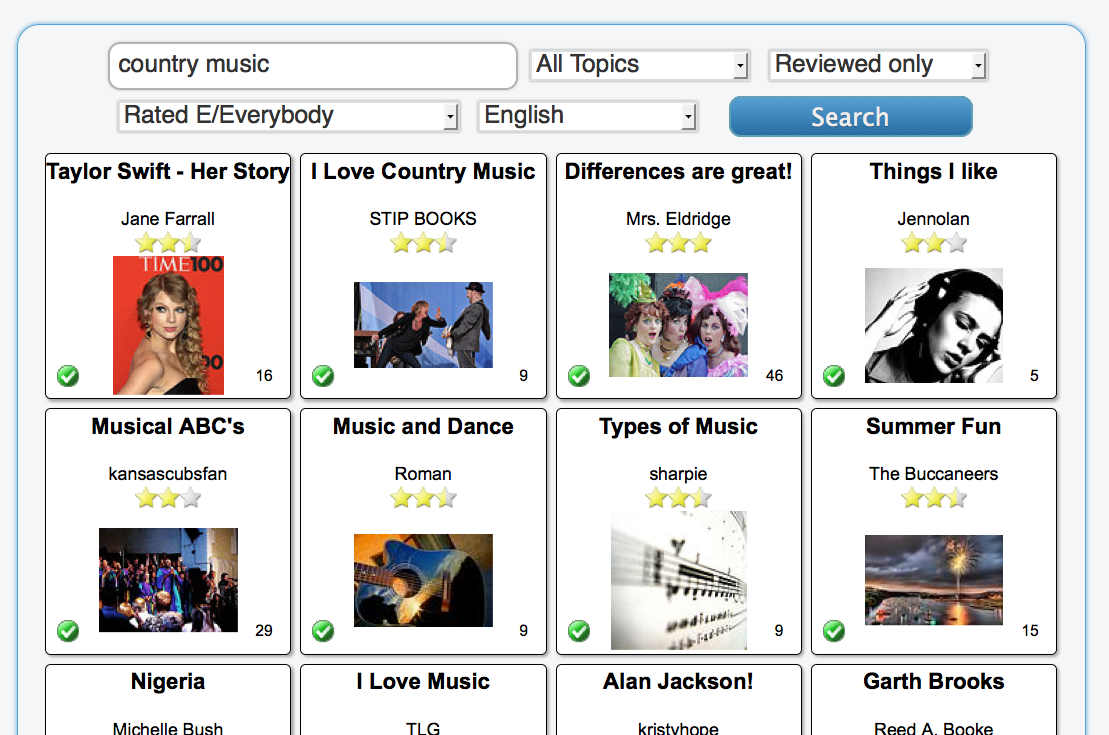Screen dimensions: 1109x735
Task: Click star rating under author Roman
Action: click(423, 498)
